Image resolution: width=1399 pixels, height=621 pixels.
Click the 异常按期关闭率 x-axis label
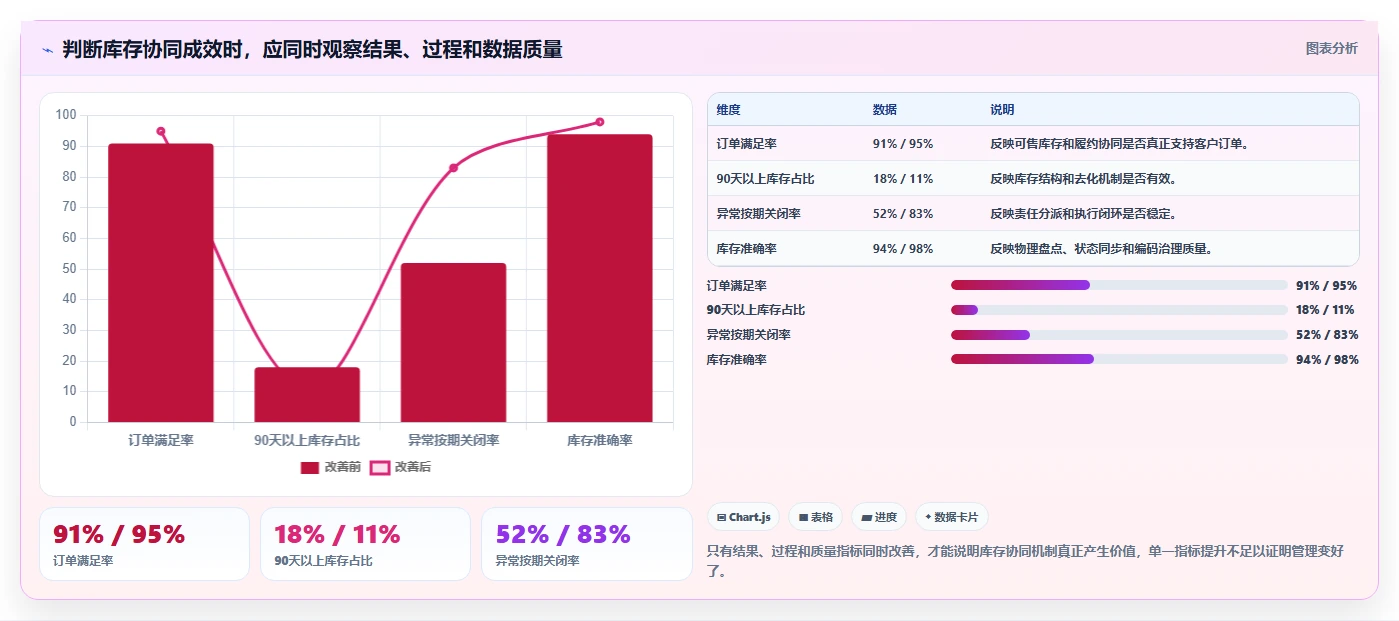[x=453, y=440]
